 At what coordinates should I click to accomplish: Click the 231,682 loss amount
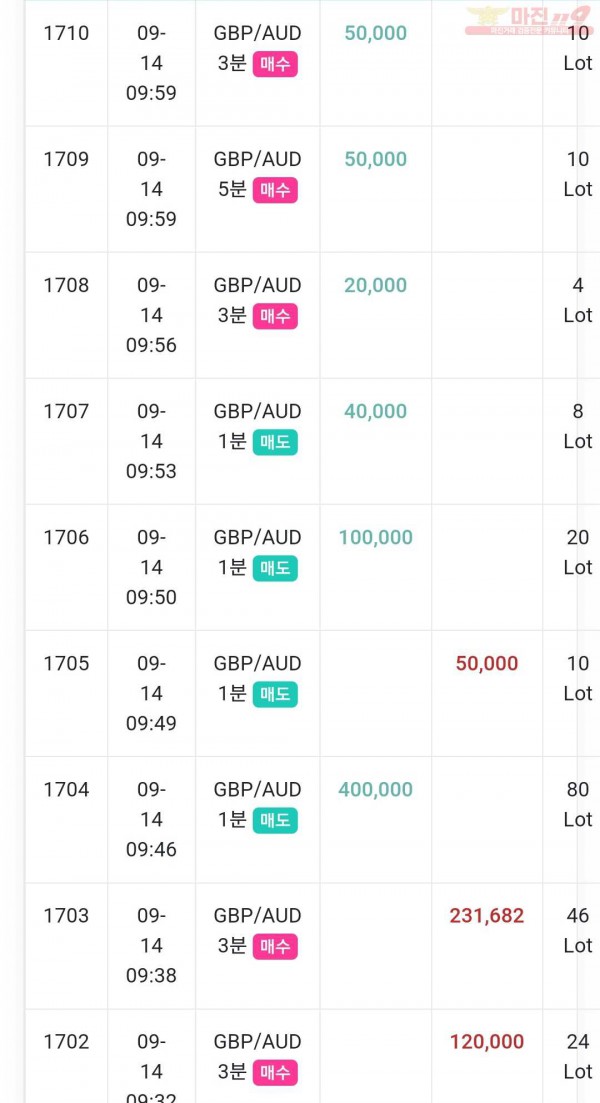point(487,915)
